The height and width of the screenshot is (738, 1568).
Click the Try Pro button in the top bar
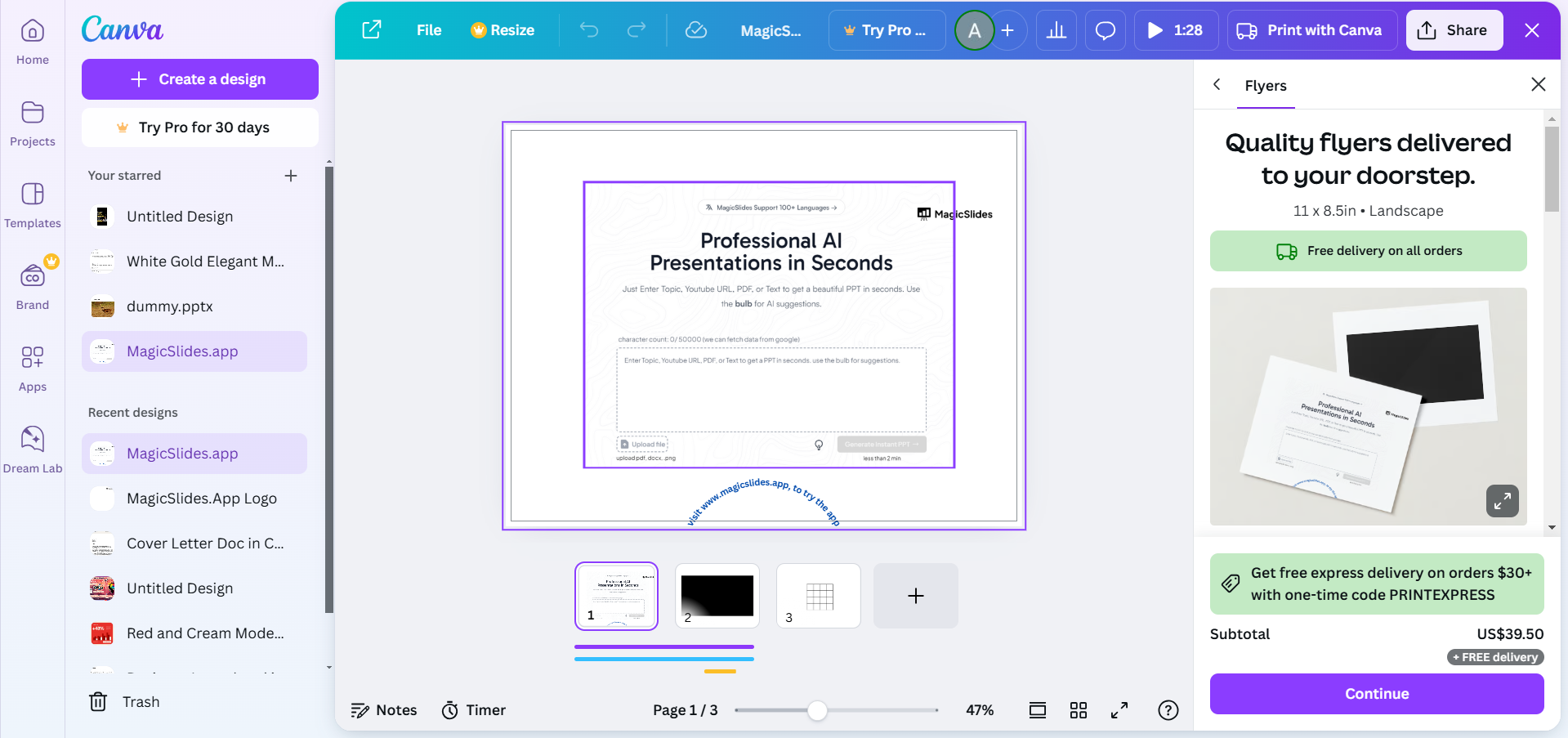(x=887, y=30)
